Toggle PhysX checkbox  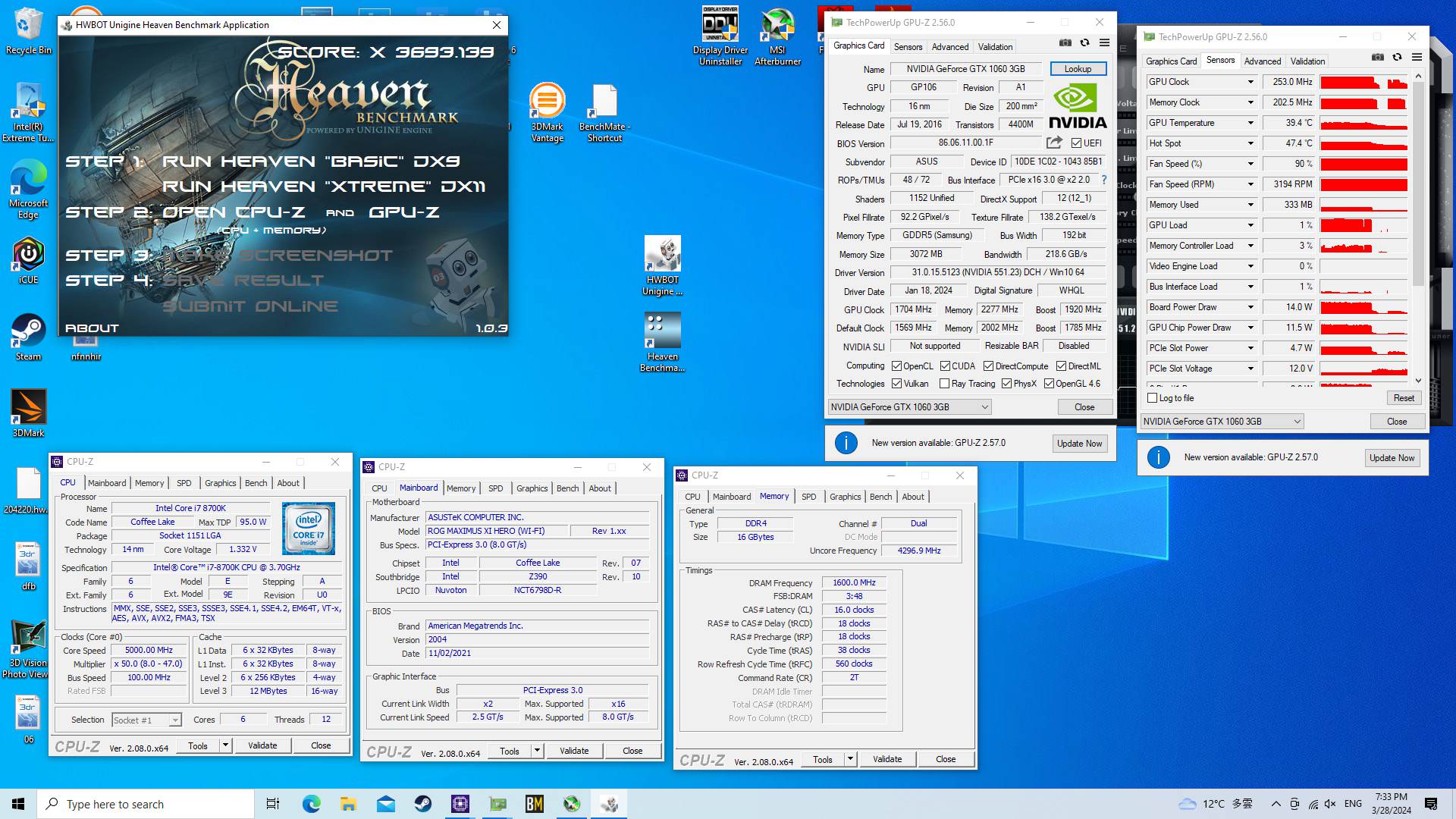pyautogui.click(x=1006, y=384)
